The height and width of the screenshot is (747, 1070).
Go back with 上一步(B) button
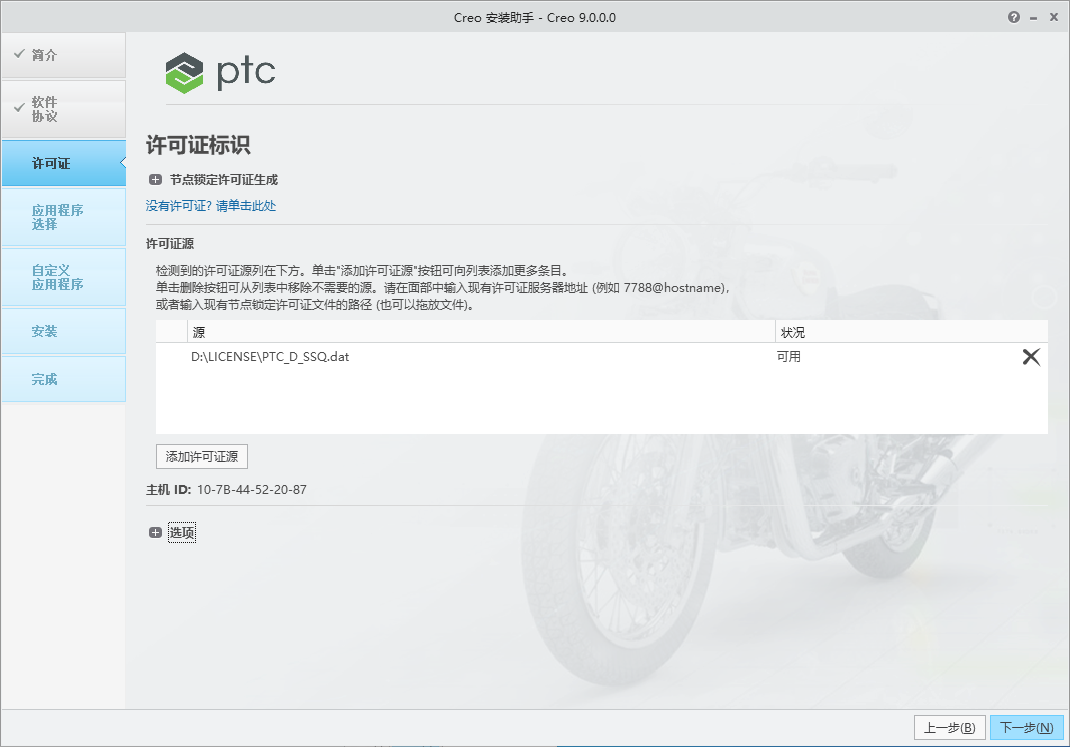949,728
